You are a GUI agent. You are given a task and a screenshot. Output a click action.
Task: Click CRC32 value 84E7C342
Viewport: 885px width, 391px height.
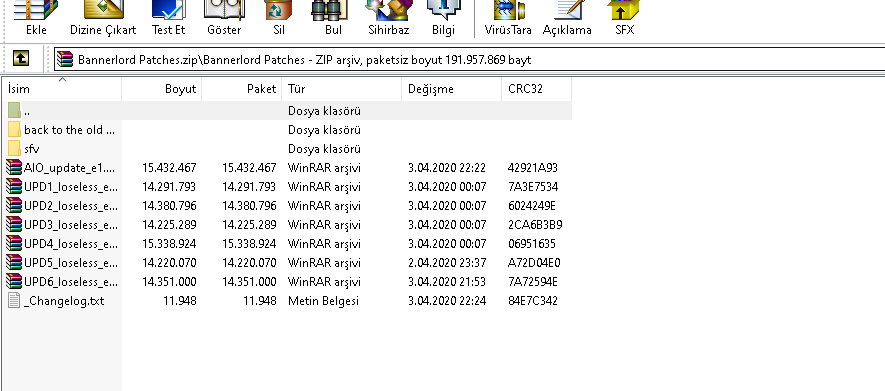point(533,301)
